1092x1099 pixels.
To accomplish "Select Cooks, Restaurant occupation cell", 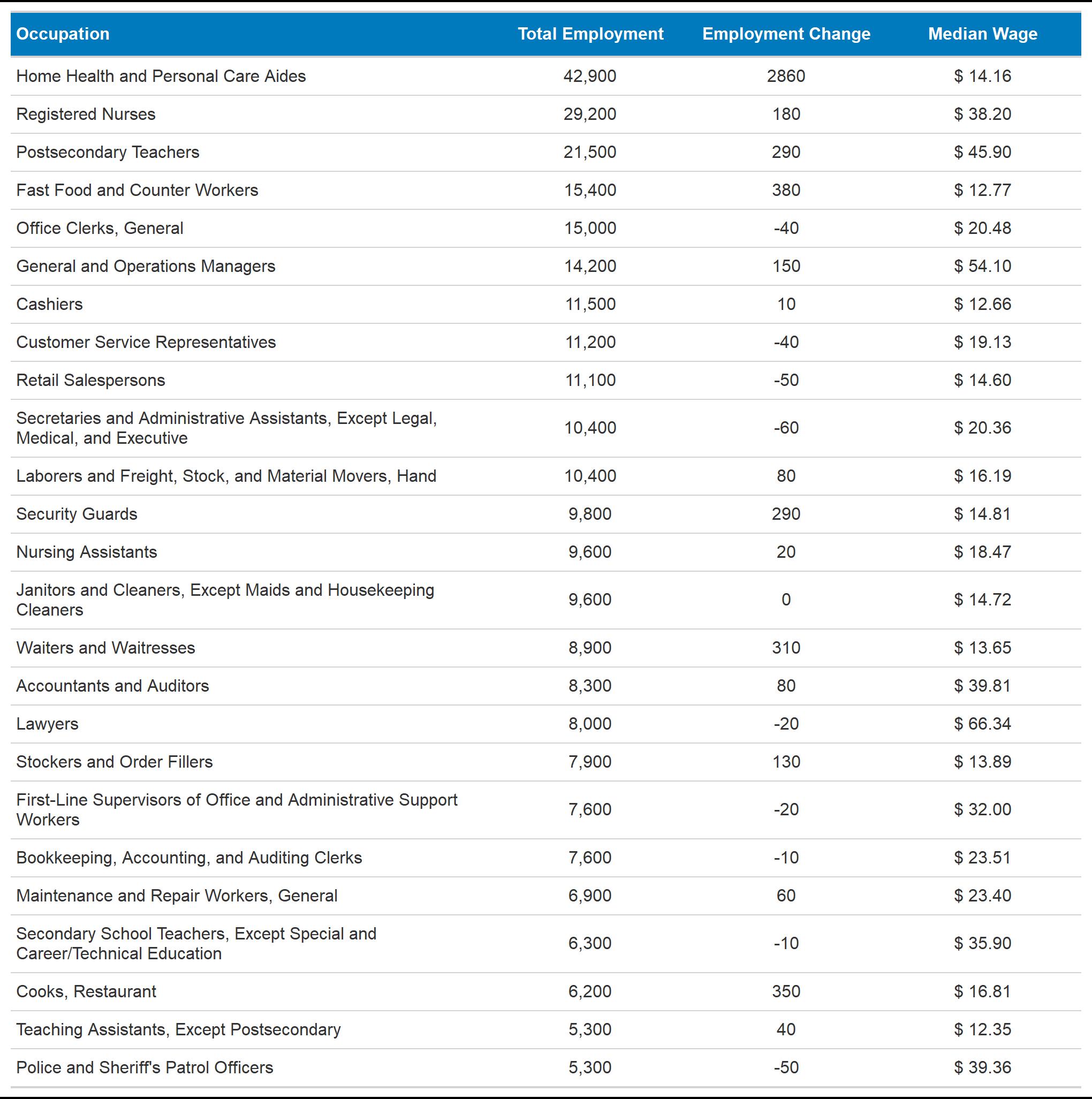I will pyautogui.click(x=87, y=991).
